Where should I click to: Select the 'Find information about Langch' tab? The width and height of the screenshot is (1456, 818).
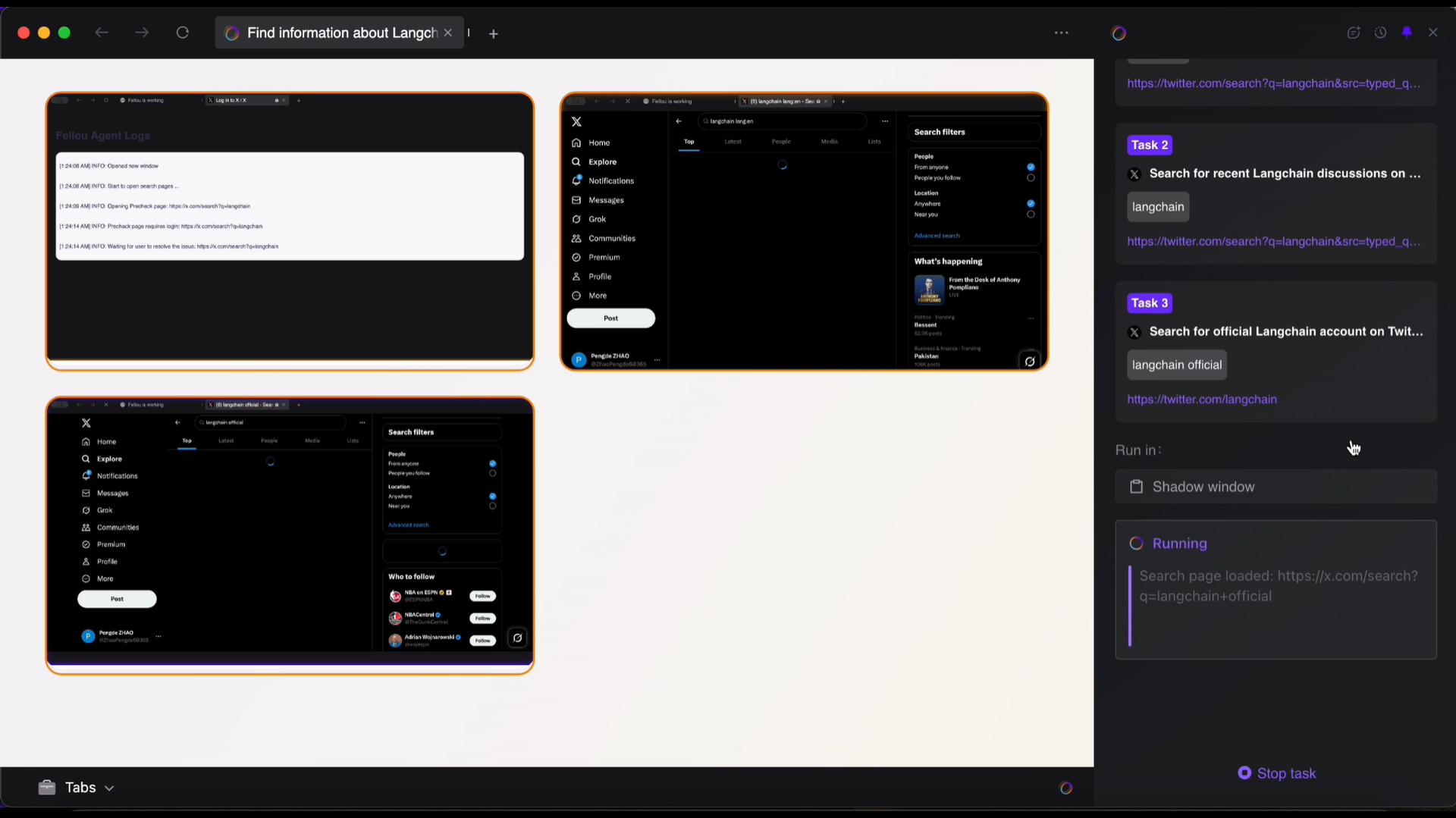point(339,33)
